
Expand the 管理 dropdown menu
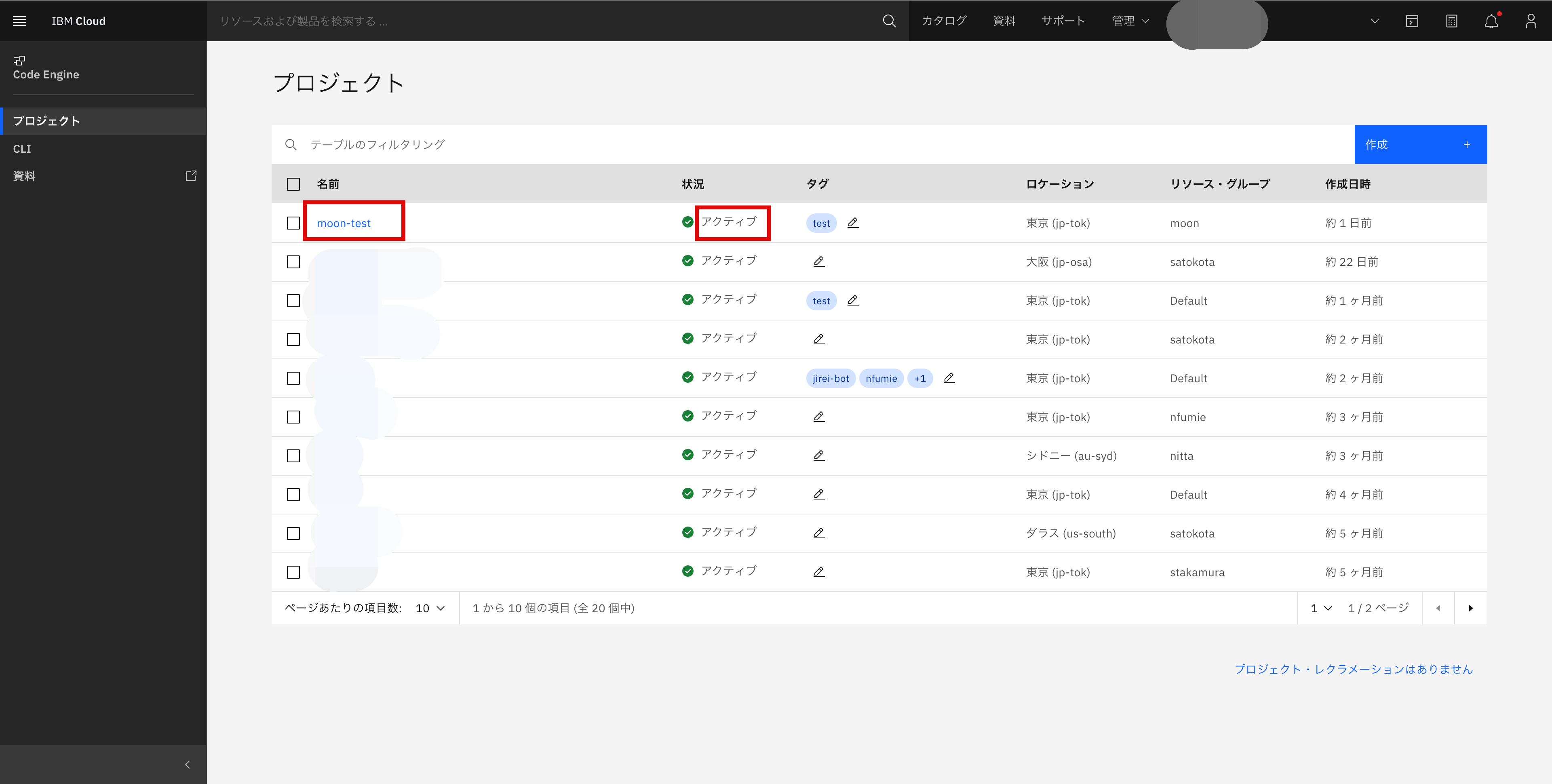pos(1130,21)
